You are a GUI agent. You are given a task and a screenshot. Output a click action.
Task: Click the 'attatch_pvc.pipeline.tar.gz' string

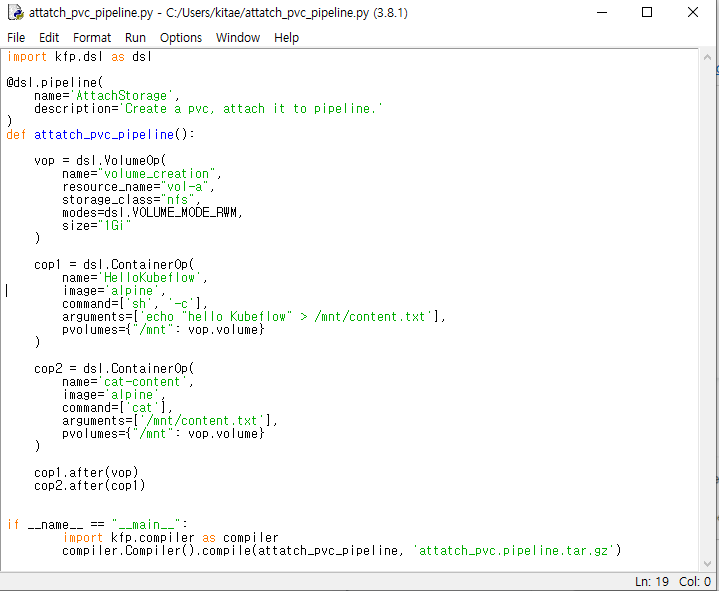[x=514, y=550]
